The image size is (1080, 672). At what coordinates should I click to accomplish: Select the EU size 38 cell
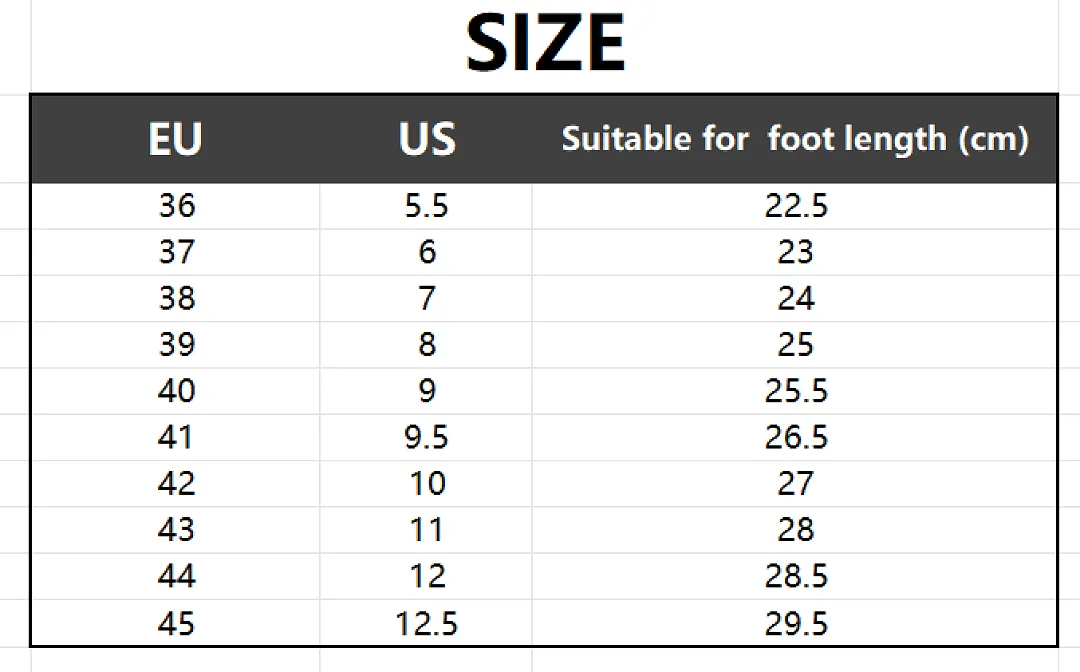point(176,297)
